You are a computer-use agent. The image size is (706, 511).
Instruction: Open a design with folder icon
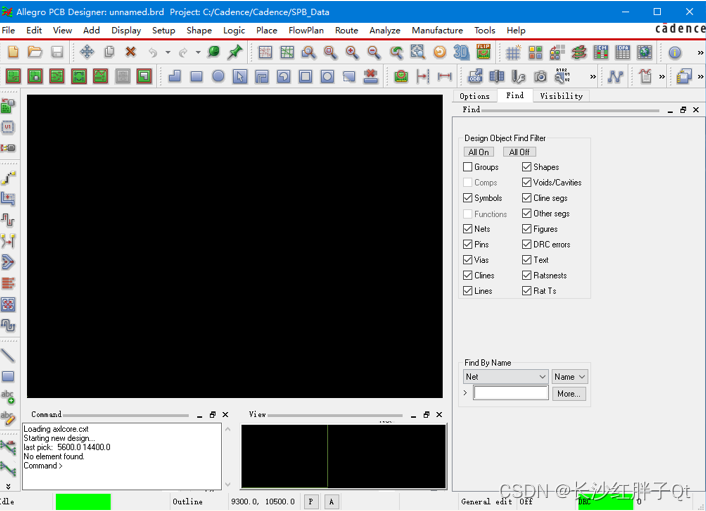click(35, 52)
